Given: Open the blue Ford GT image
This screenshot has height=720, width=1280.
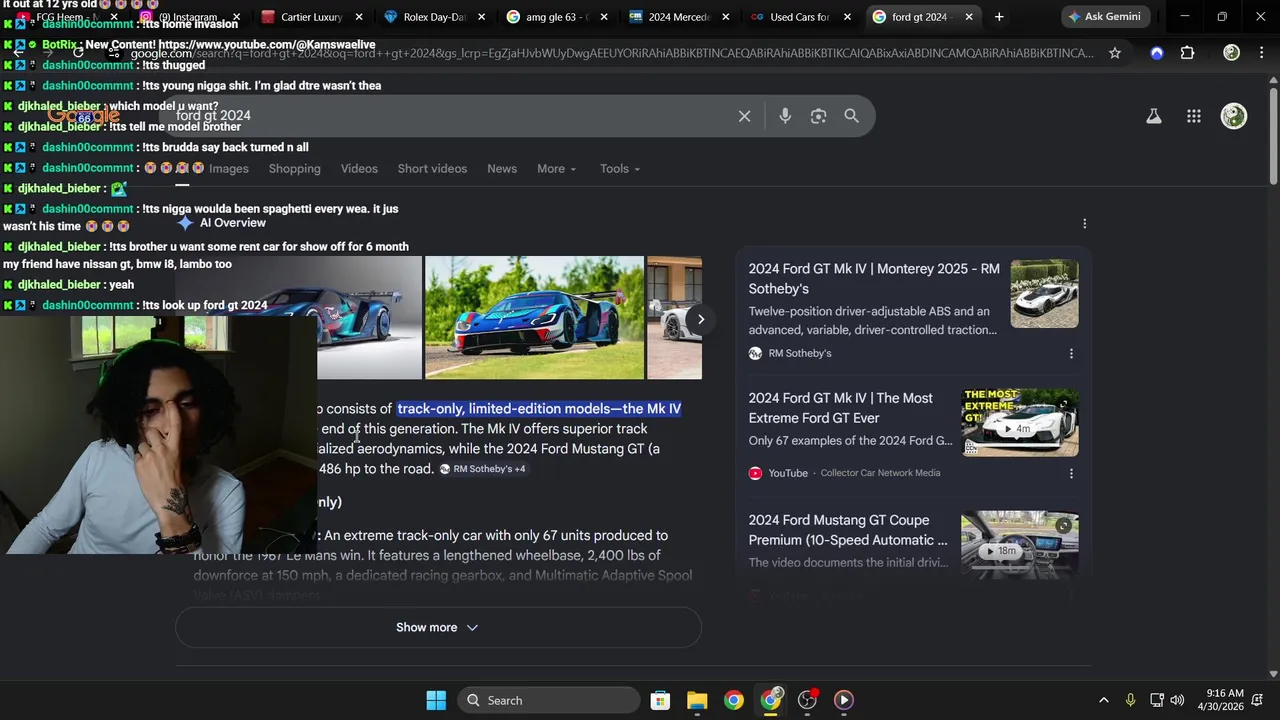Looking at the screenshot, I should [534, 318].
